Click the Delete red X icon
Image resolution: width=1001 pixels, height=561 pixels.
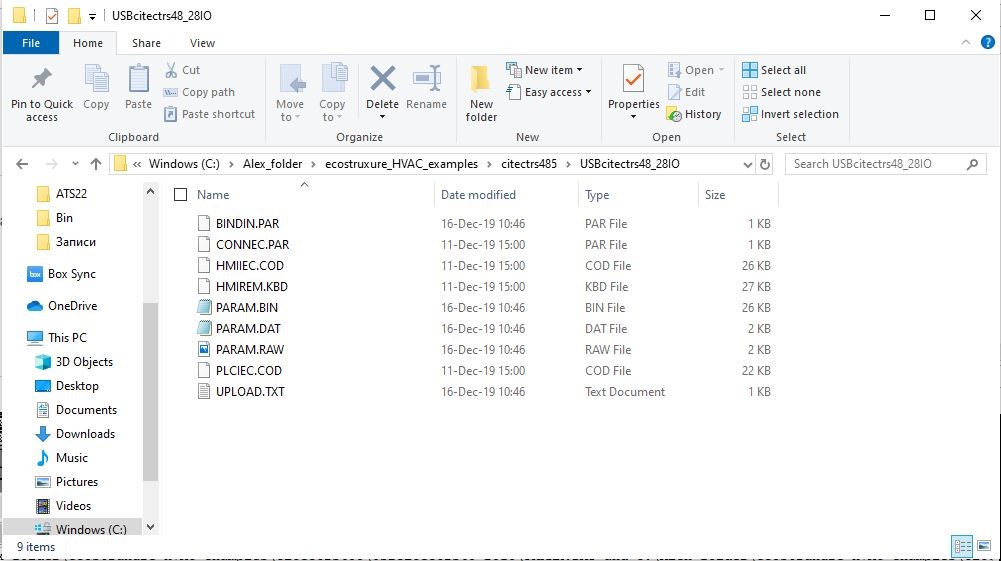tap(382, 79)
